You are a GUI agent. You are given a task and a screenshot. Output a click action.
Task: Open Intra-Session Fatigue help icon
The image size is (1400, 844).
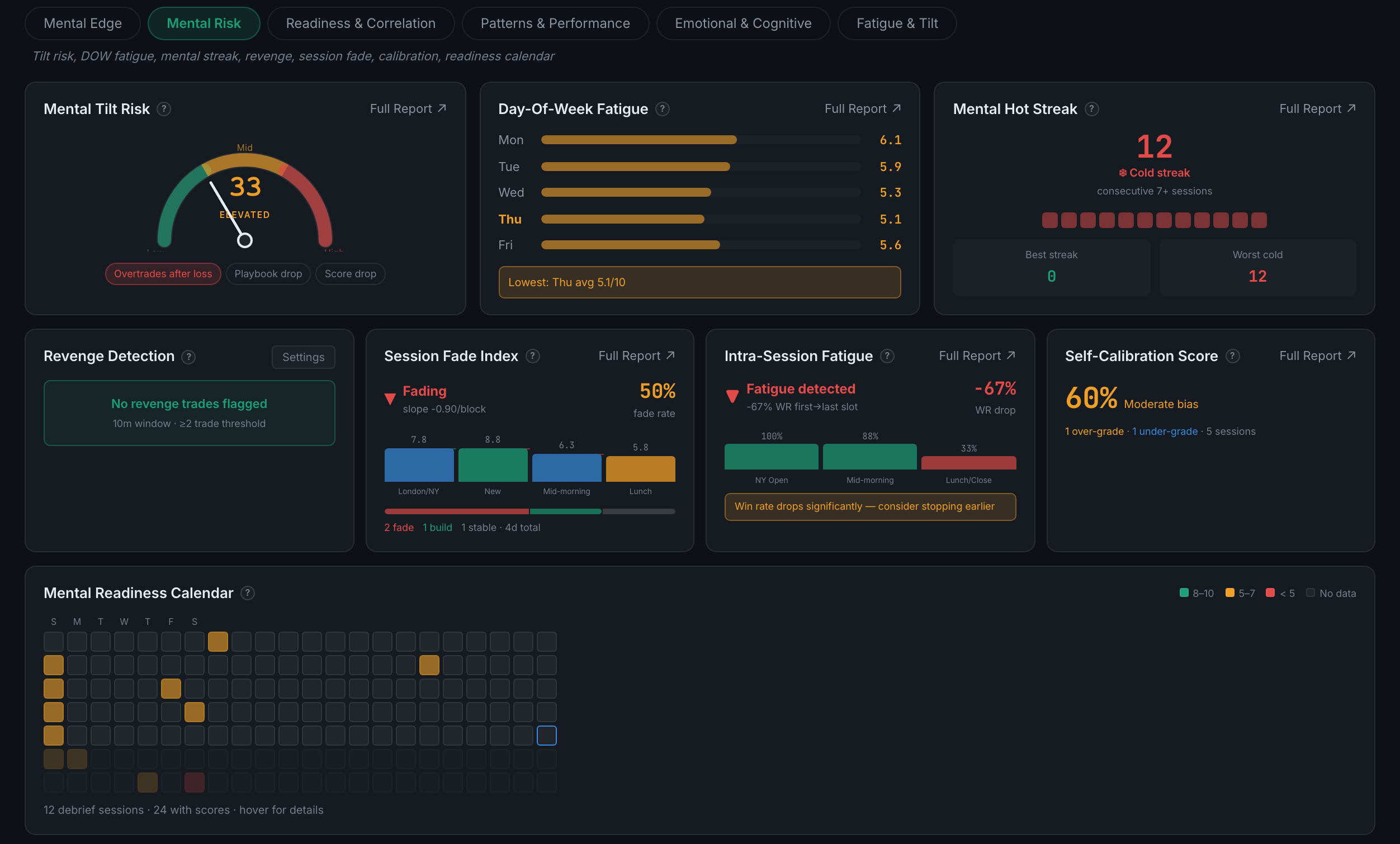click(887, 356)
